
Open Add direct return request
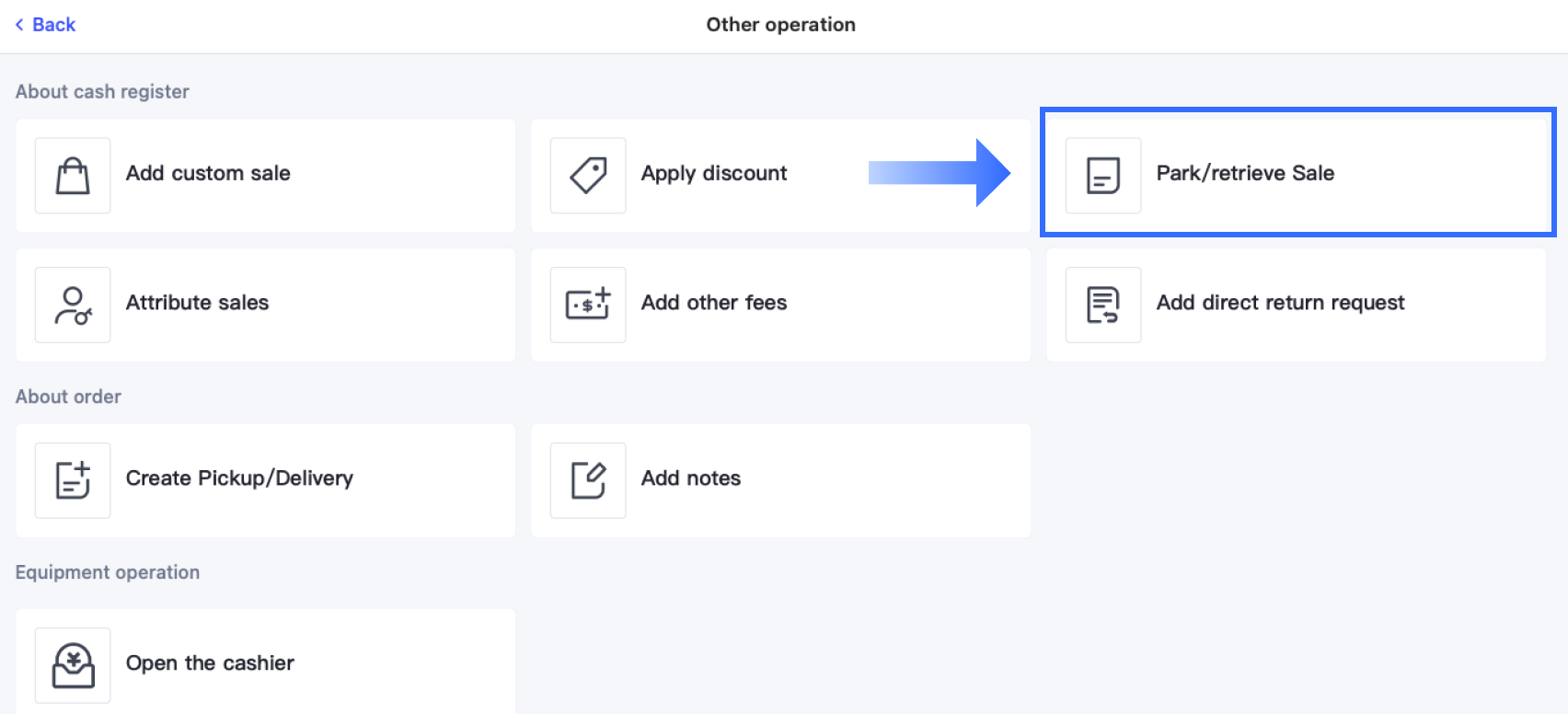point(1280,303)
